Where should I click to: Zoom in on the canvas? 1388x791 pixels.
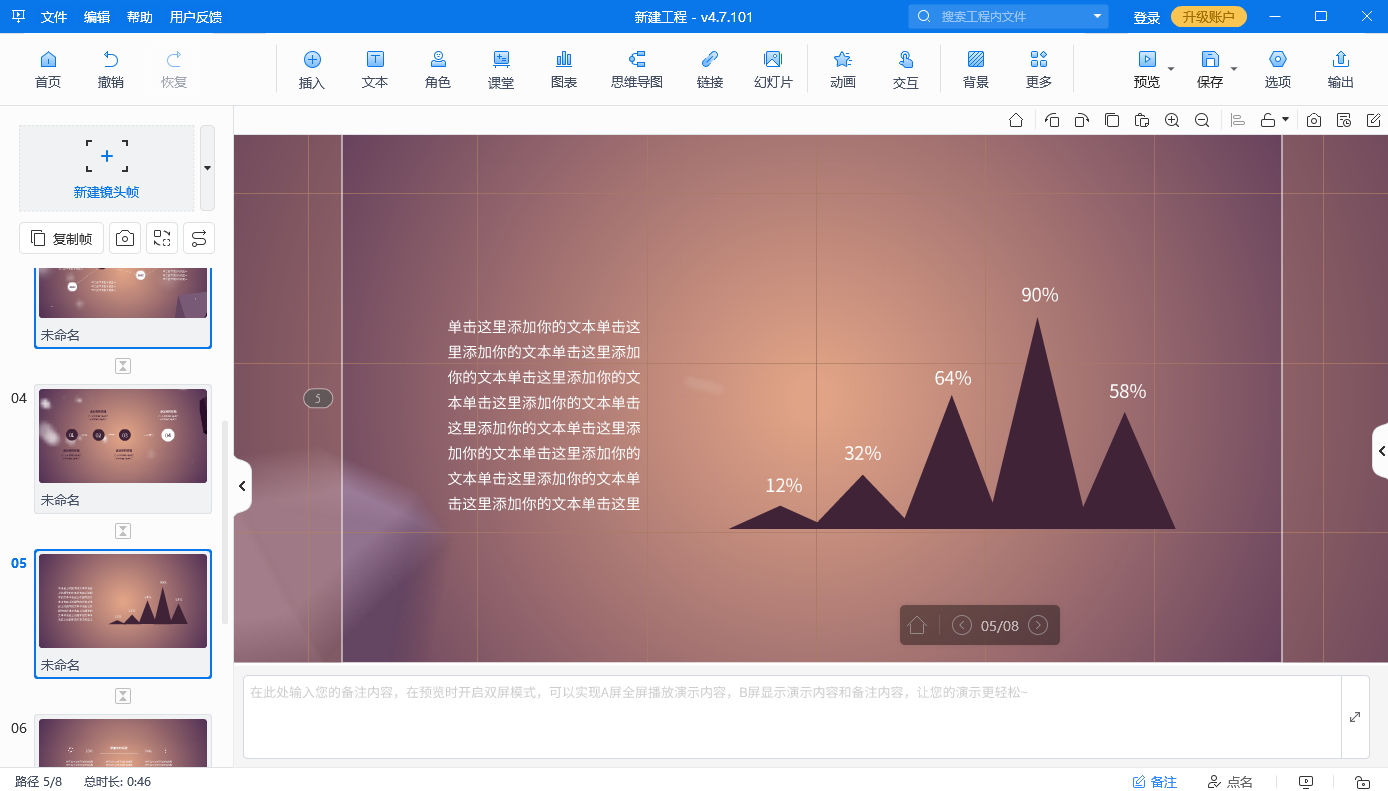(x=1172, y=120)
